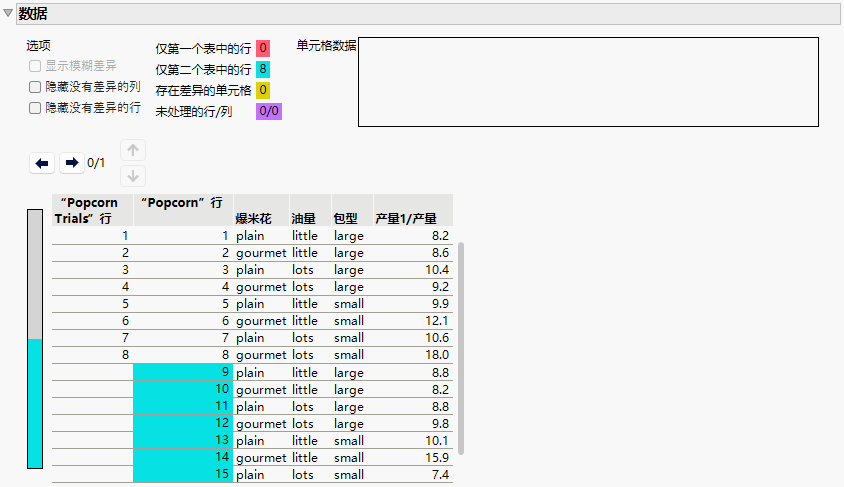Click gourmet in row 8

(x=261, y=356)
